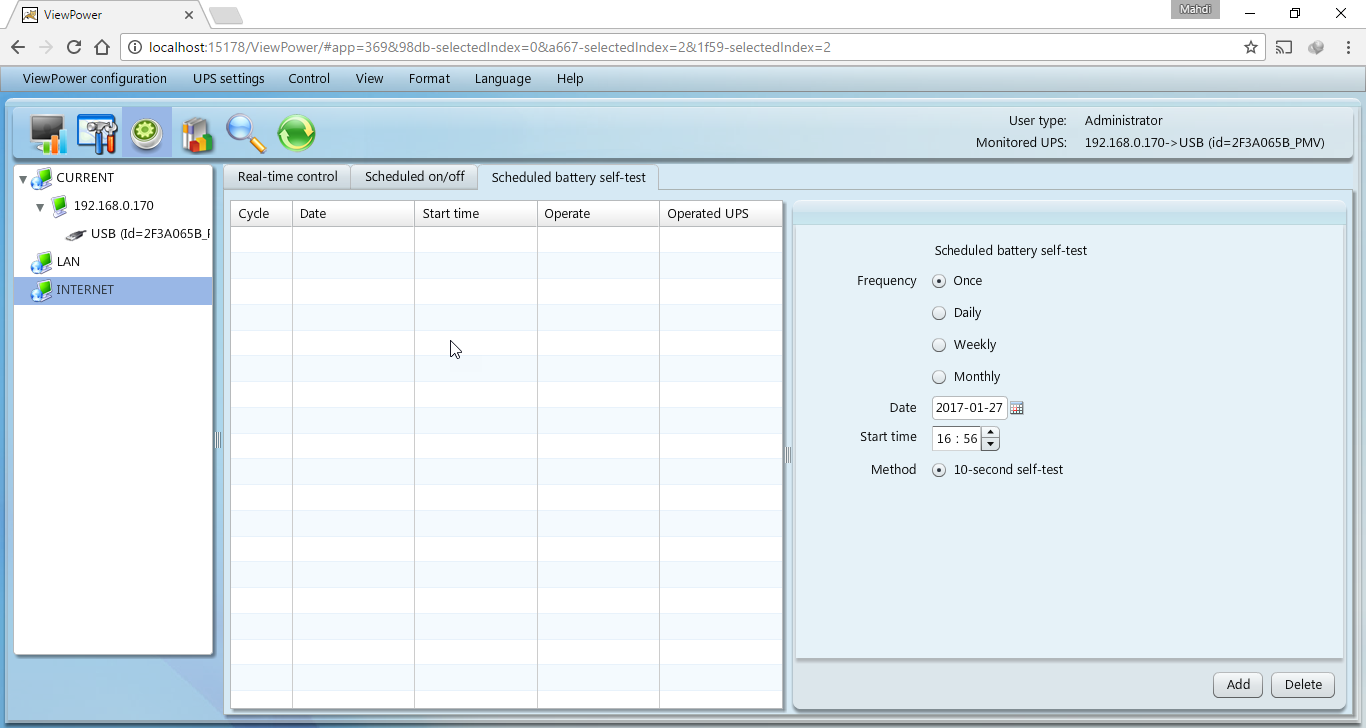Image resolution: width=1366 pixels, height=728 pixels.
Task: Open the UPS settings menu
Action: [x=228, y=79]
